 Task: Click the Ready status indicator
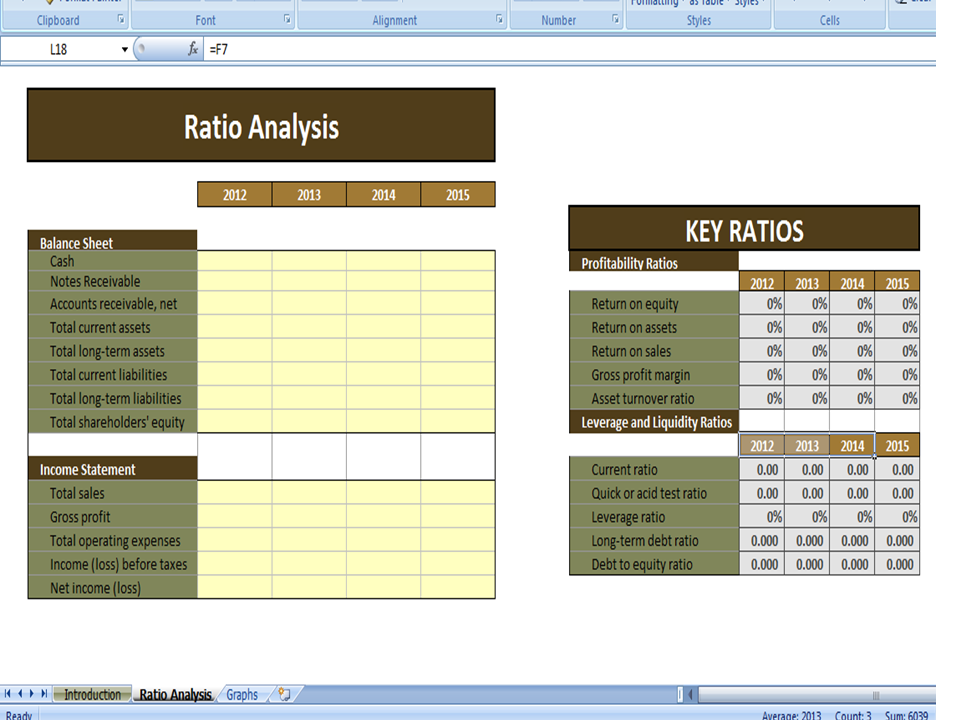[19, 715]
